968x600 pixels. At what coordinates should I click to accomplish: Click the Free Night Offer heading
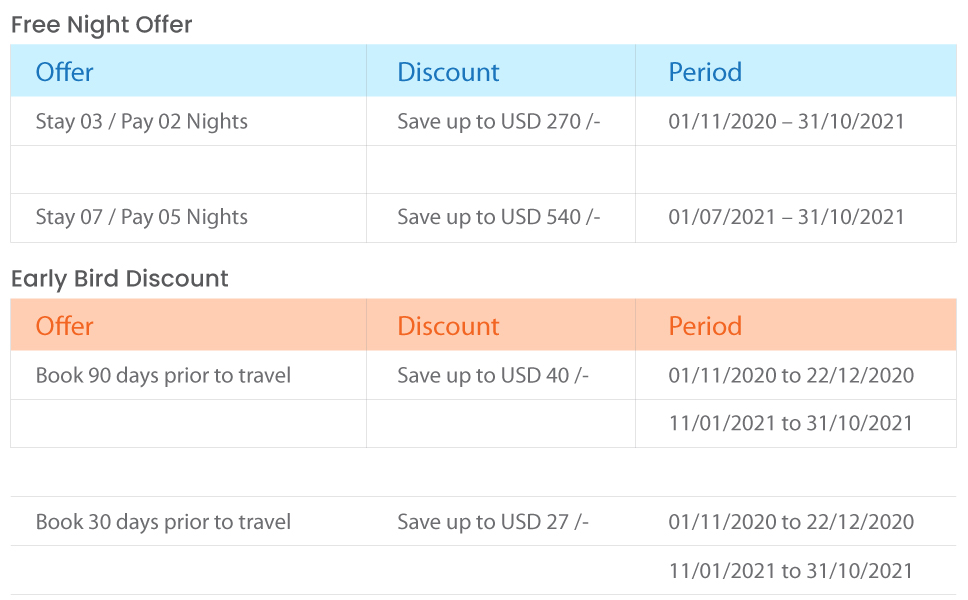point(101,25)
